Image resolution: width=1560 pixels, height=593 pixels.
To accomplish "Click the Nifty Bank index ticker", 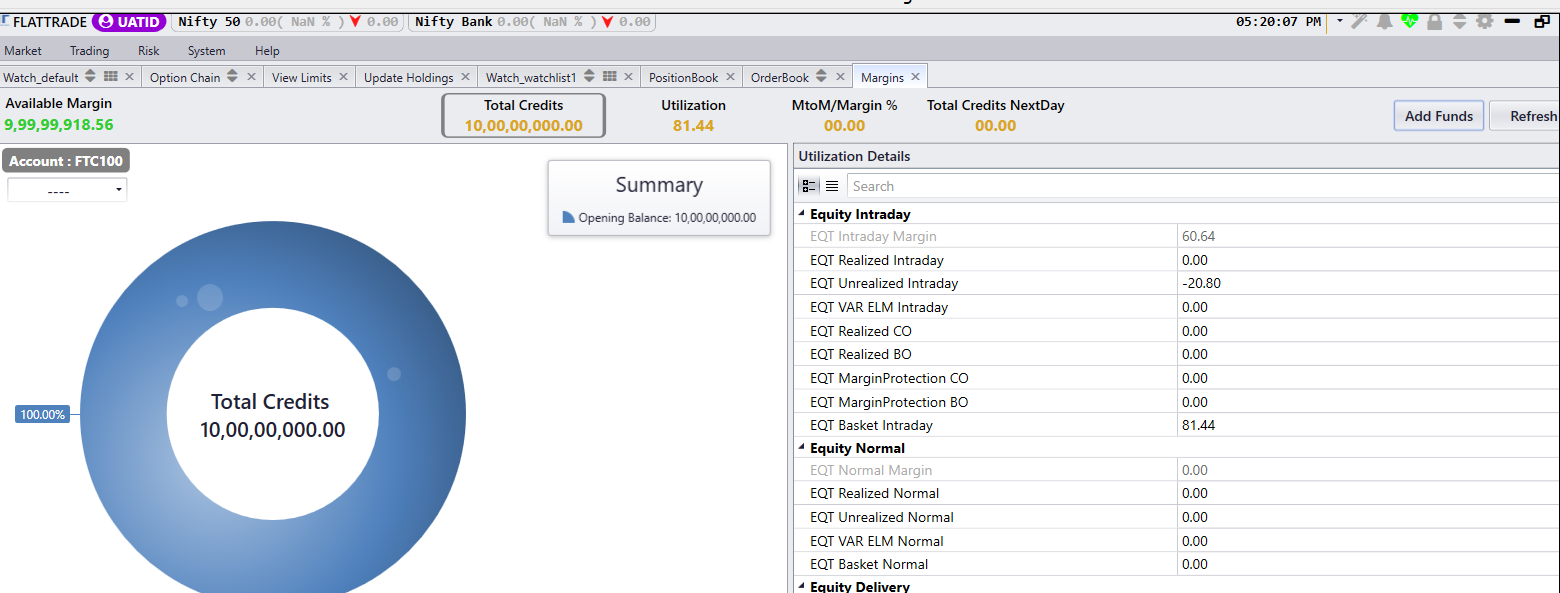I will click(x=532, y=21).
